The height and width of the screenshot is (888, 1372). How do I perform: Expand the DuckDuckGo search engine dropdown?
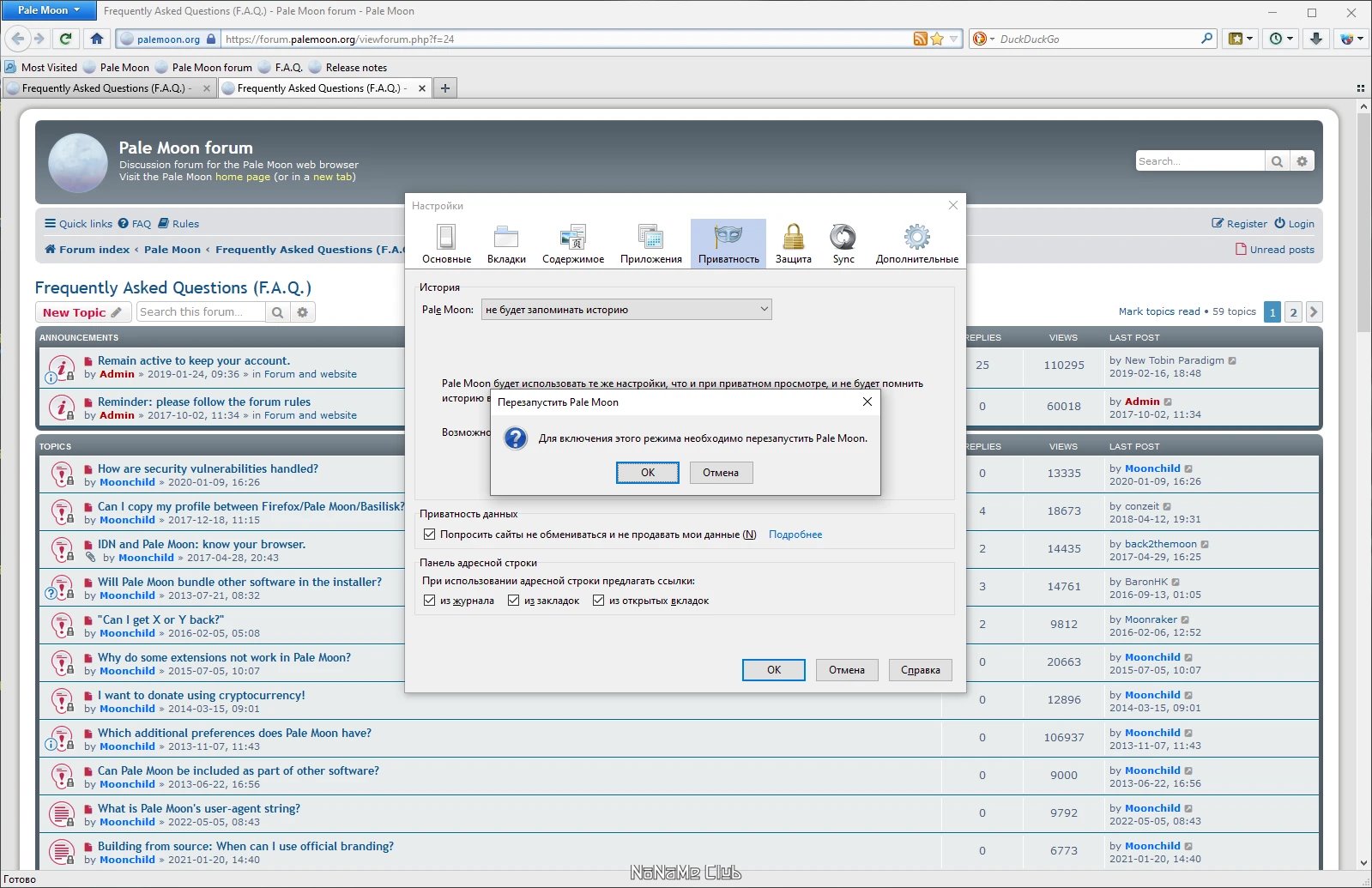(983, 39)
